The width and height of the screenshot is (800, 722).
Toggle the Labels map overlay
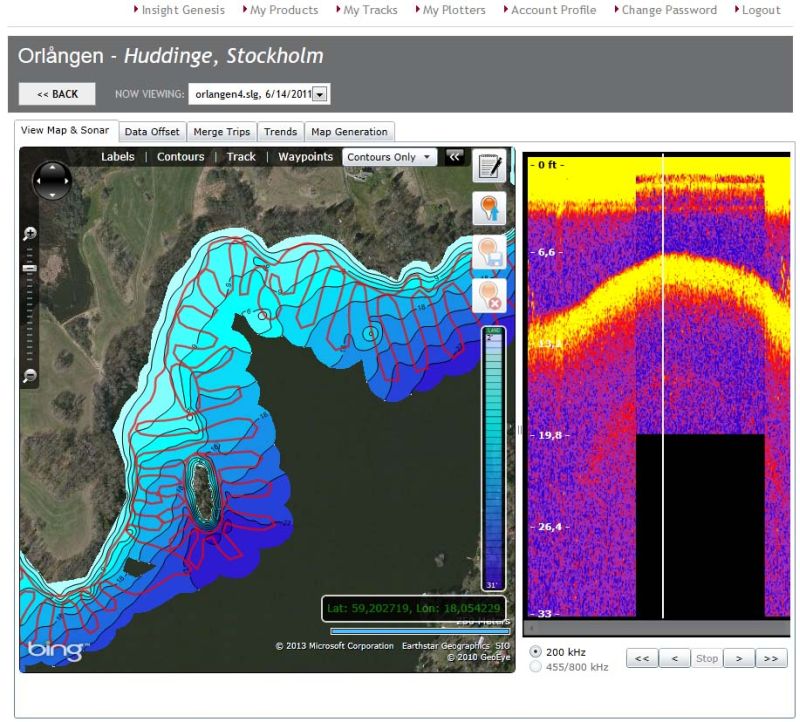(x=118, y=157)
